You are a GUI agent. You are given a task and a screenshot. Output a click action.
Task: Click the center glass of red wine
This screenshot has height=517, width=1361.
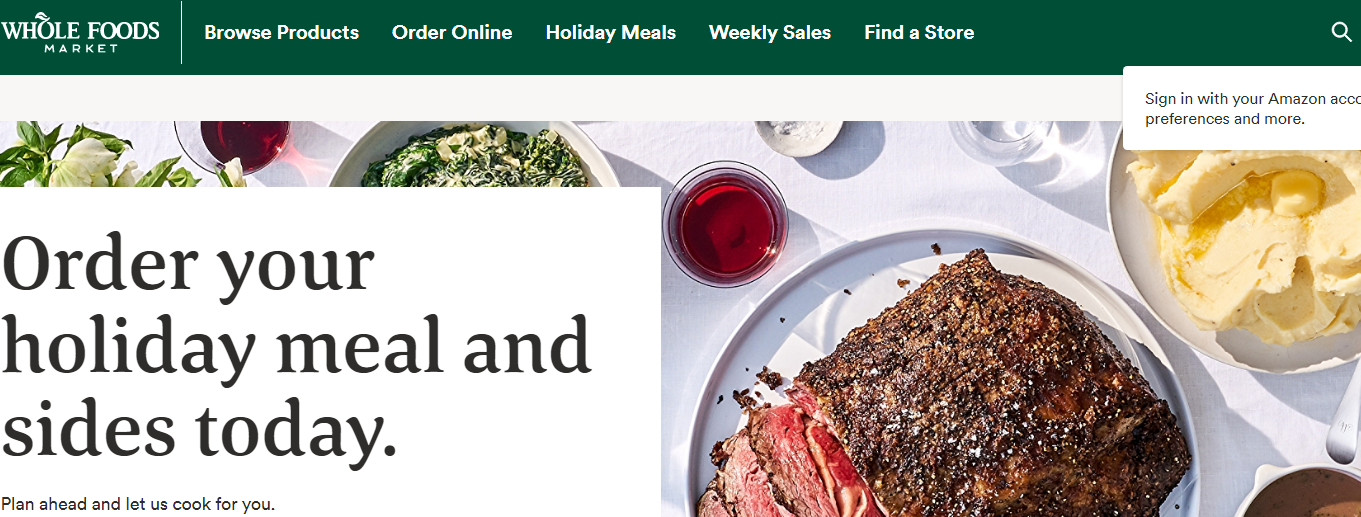726,224
